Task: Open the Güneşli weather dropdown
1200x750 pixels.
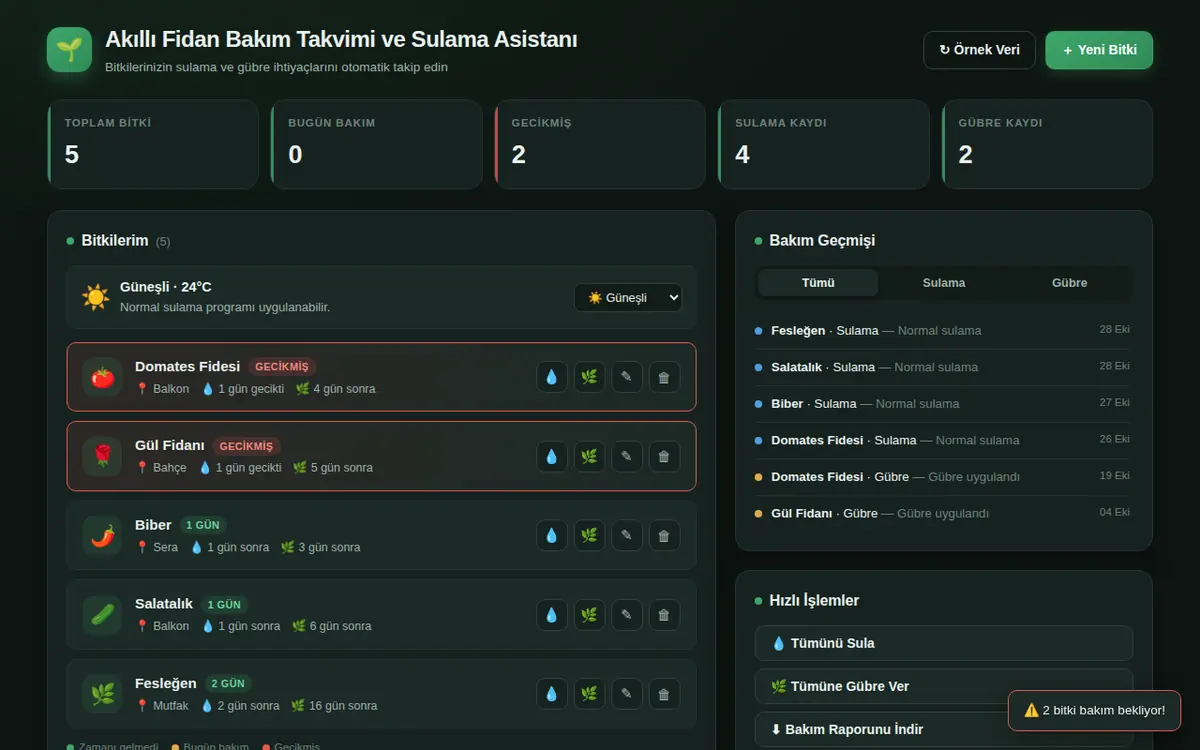Action: (628, 297)
